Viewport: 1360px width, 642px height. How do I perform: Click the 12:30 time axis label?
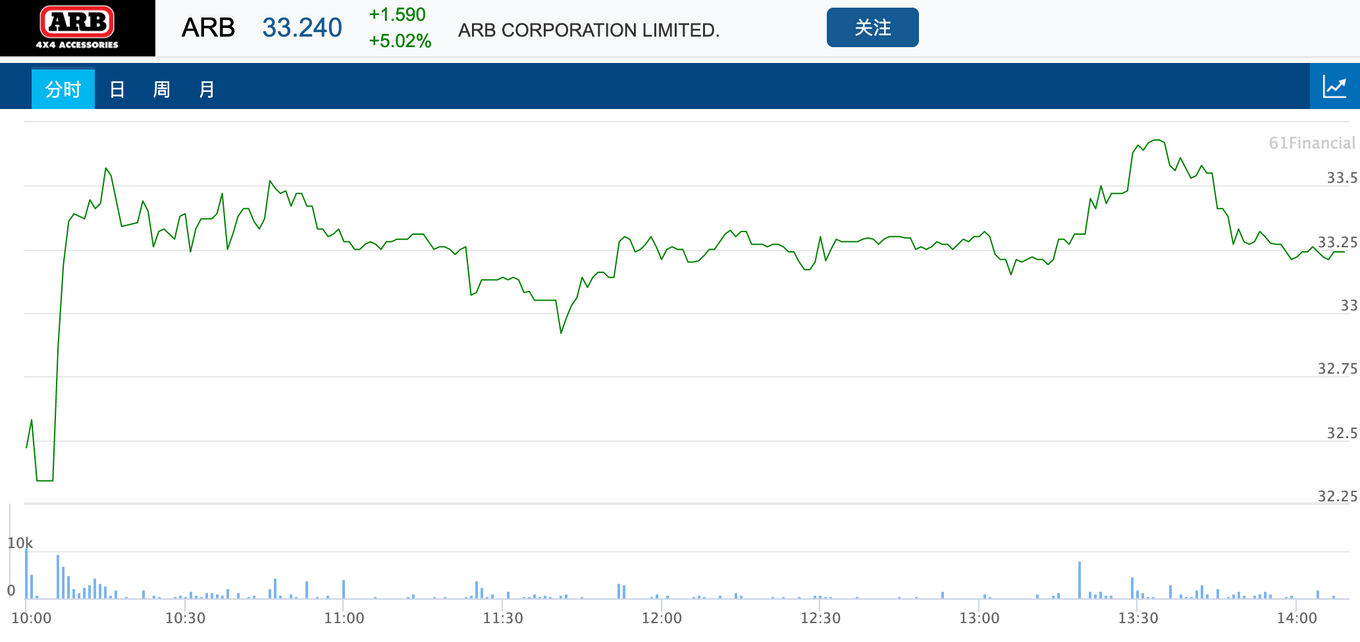(821, 618)
